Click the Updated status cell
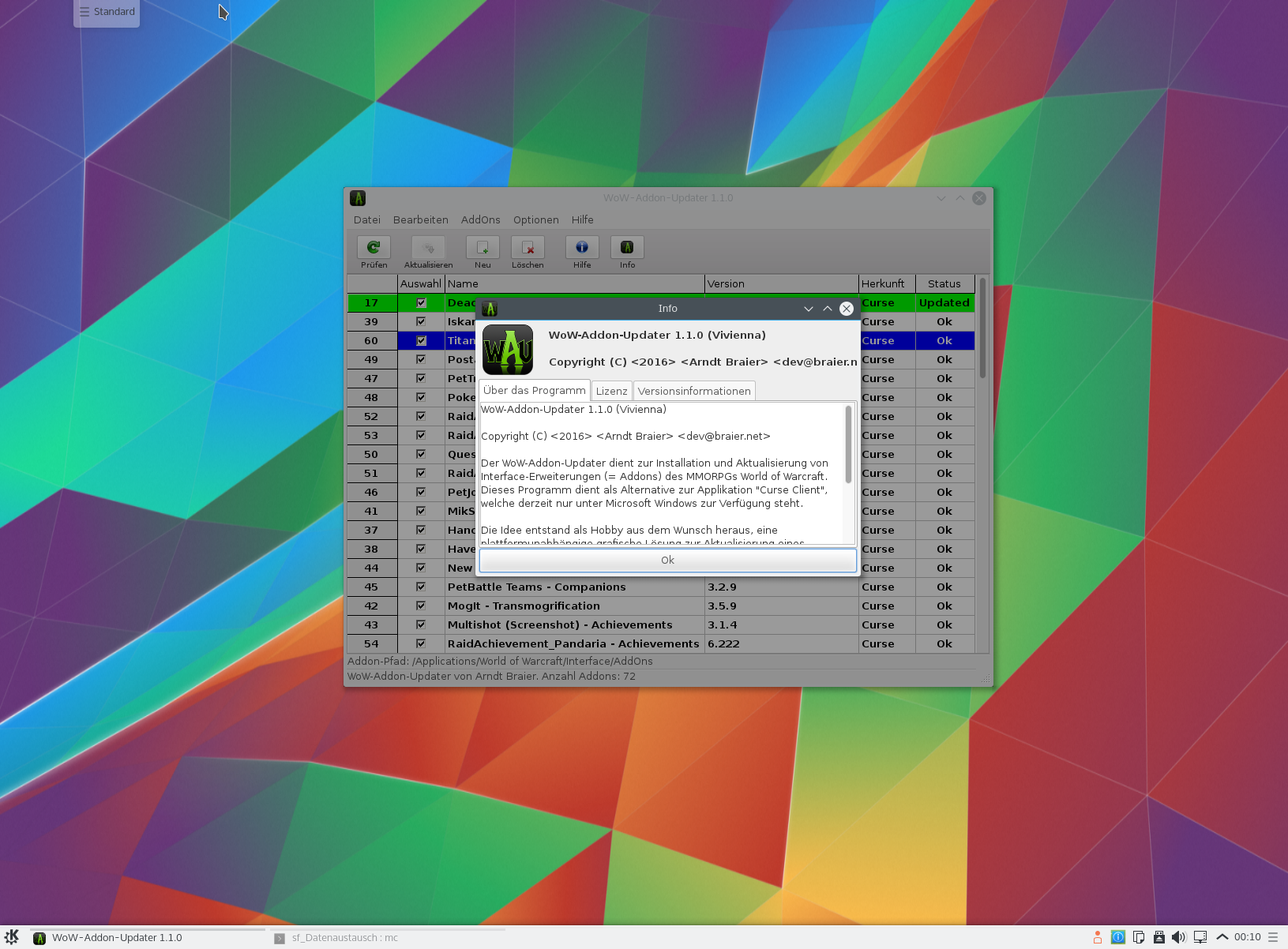 945,302
